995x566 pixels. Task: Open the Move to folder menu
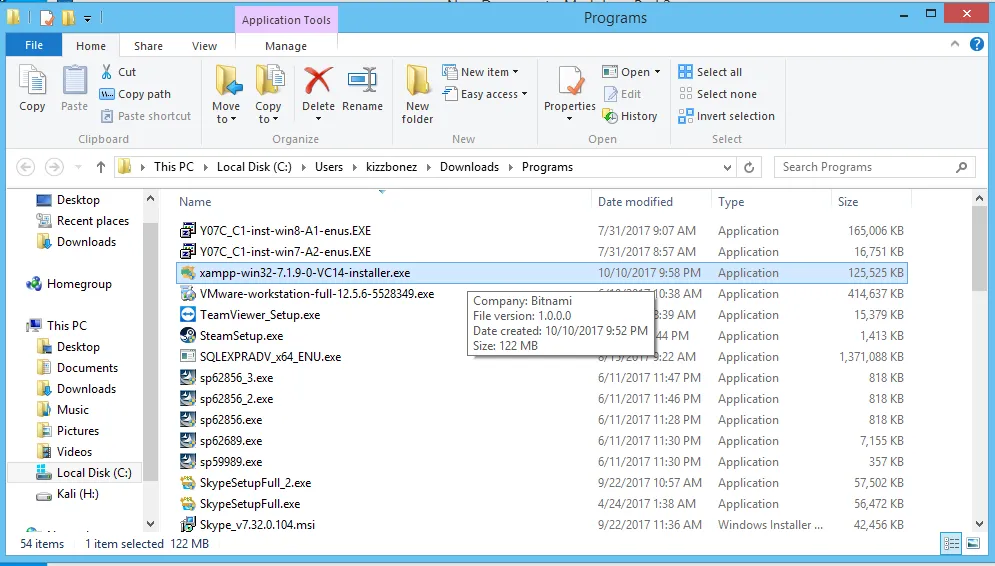tap(227, 94)
